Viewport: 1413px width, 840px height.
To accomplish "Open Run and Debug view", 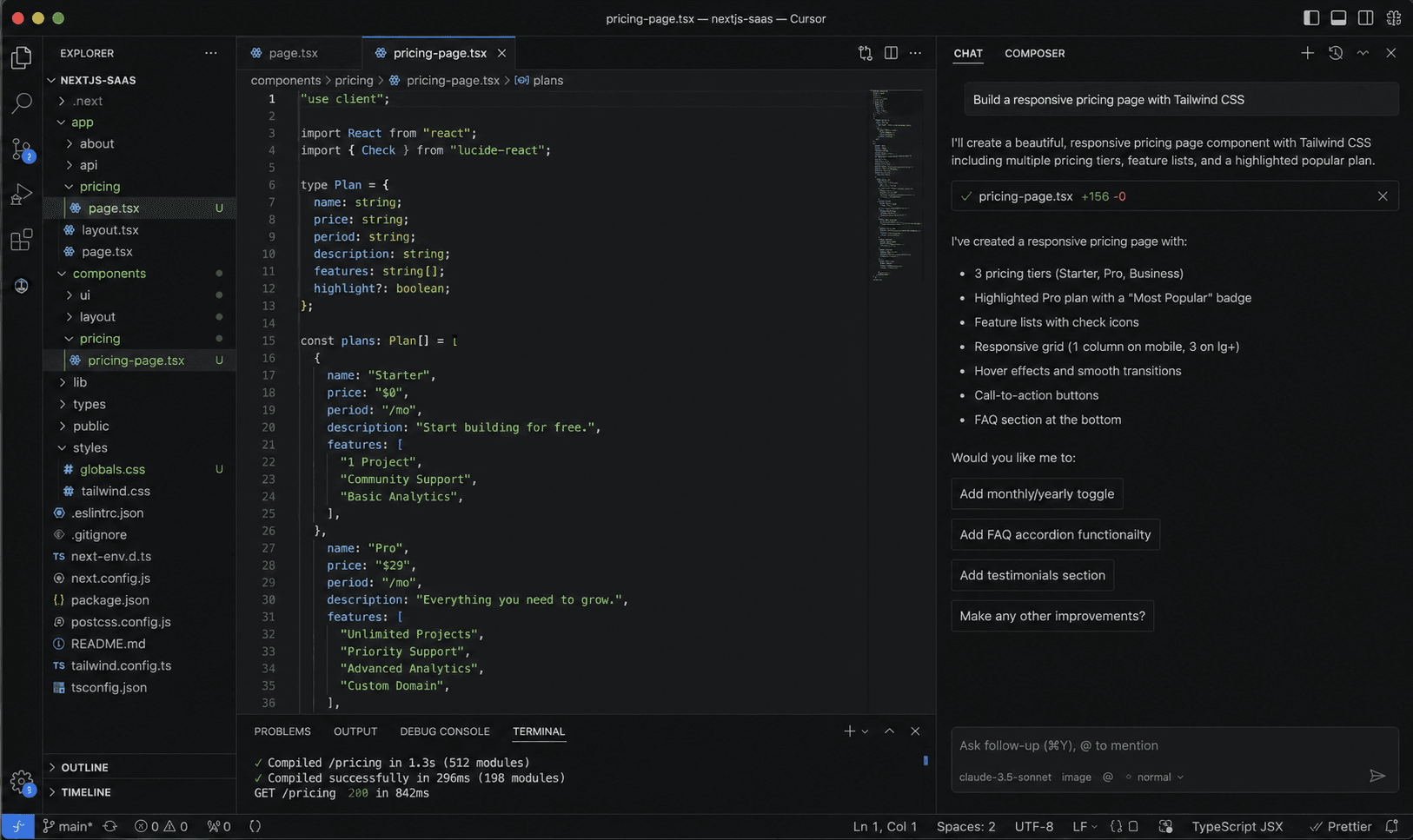I will tap(22, 195).
